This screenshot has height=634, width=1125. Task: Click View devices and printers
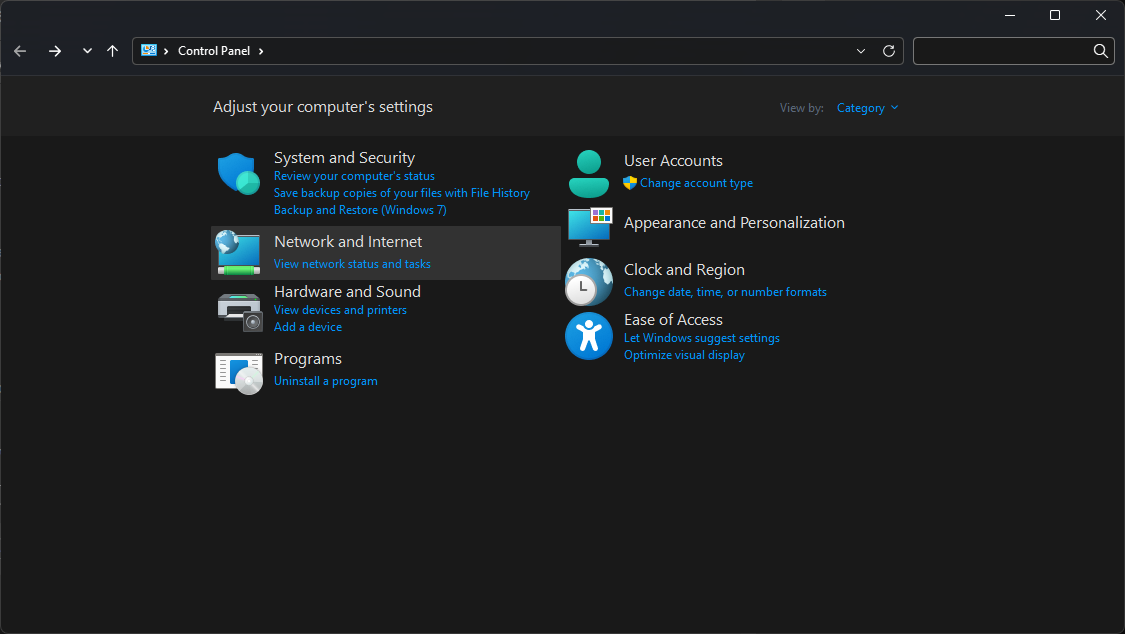tap(340, 310)
